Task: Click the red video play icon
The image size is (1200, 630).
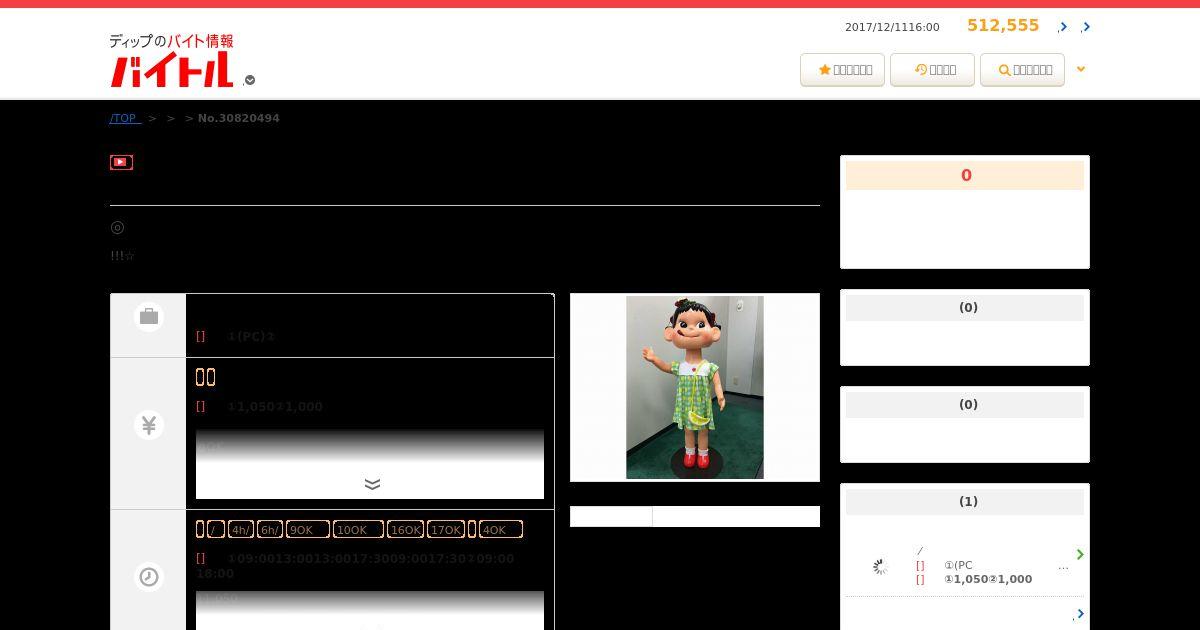Action: 121,162
